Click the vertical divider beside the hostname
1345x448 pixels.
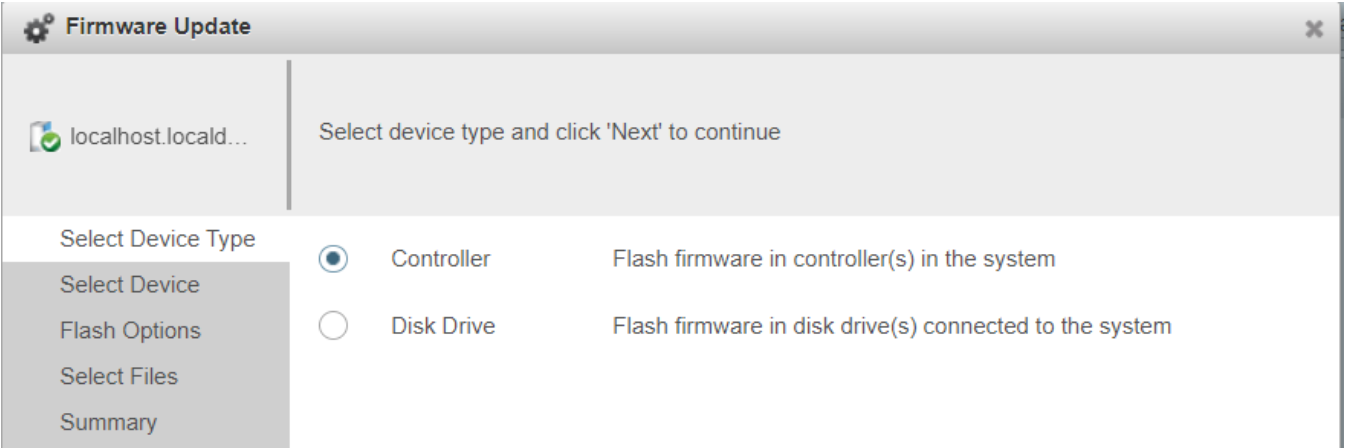pyautogui.click(x=289, y=135)
